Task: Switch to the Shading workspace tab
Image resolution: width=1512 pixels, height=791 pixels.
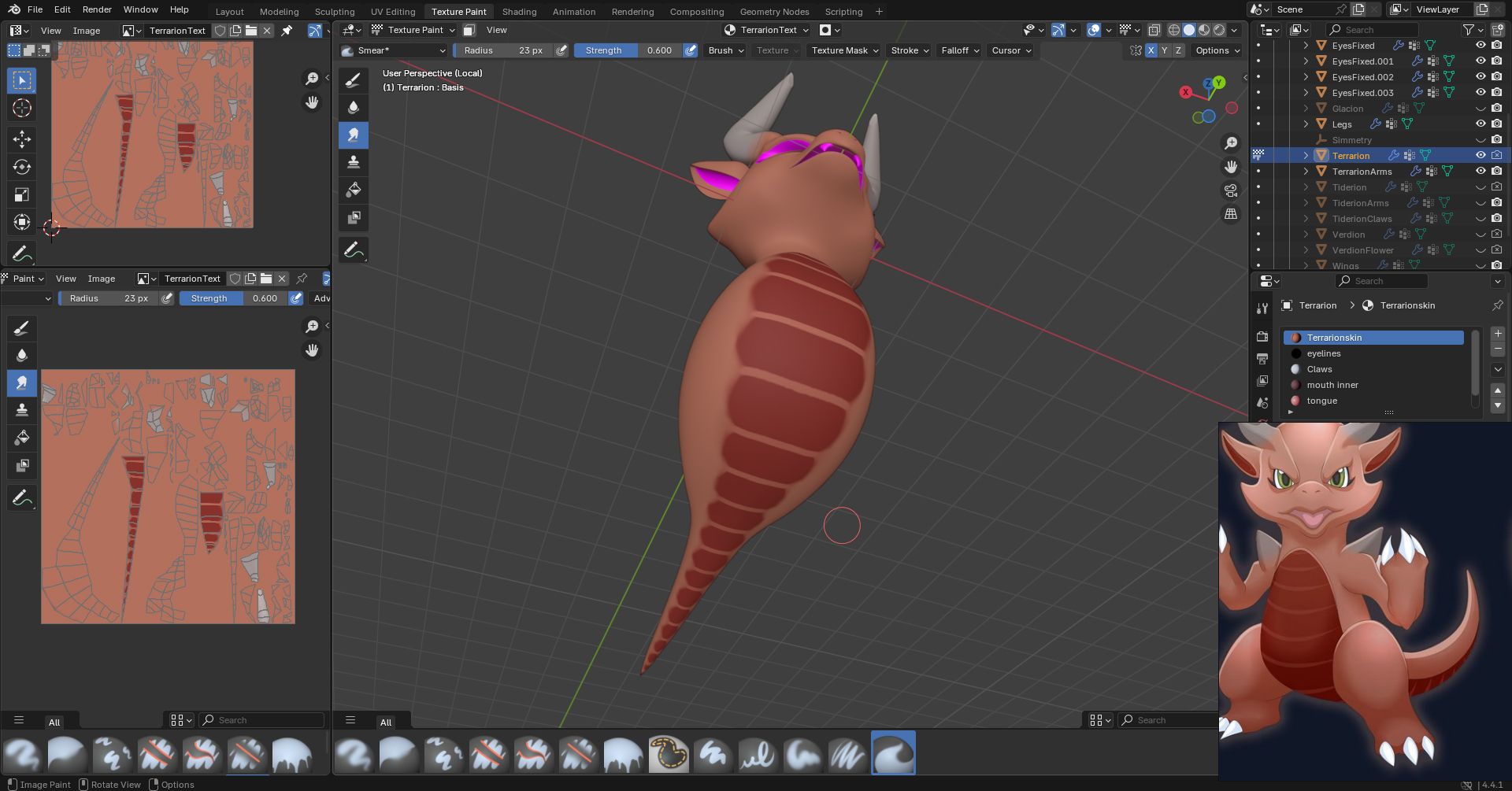Action: click(x=519, y=12)
